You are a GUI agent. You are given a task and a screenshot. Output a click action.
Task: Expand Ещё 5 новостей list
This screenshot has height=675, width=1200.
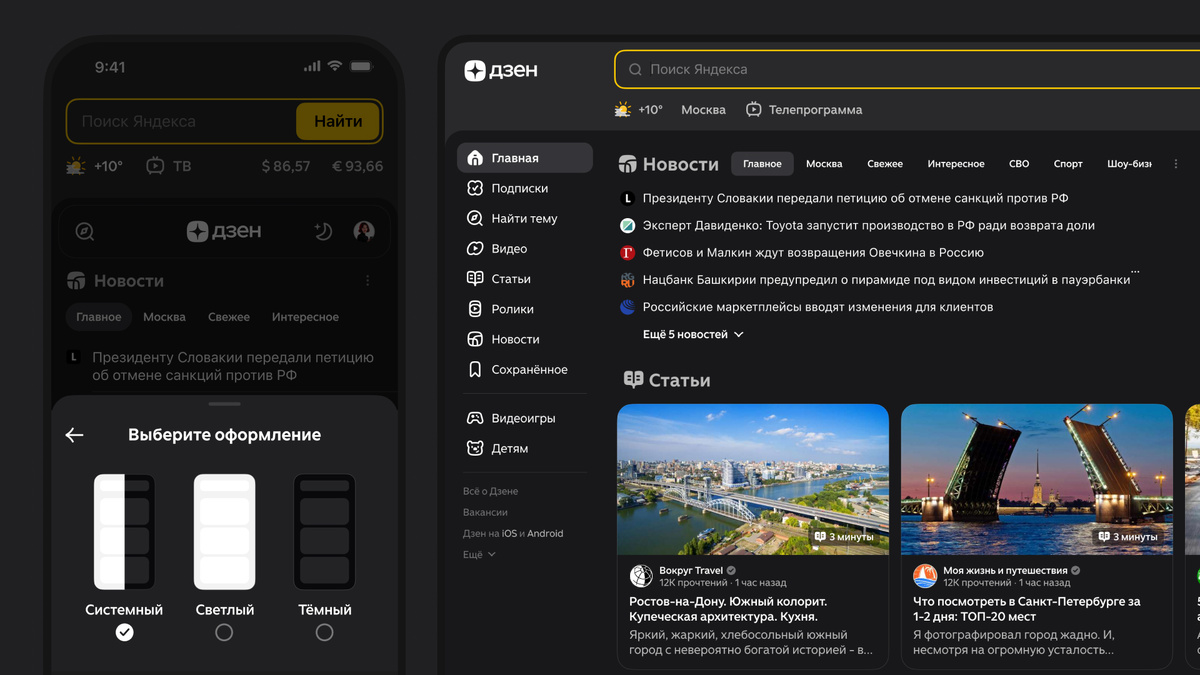click(693, 334)
